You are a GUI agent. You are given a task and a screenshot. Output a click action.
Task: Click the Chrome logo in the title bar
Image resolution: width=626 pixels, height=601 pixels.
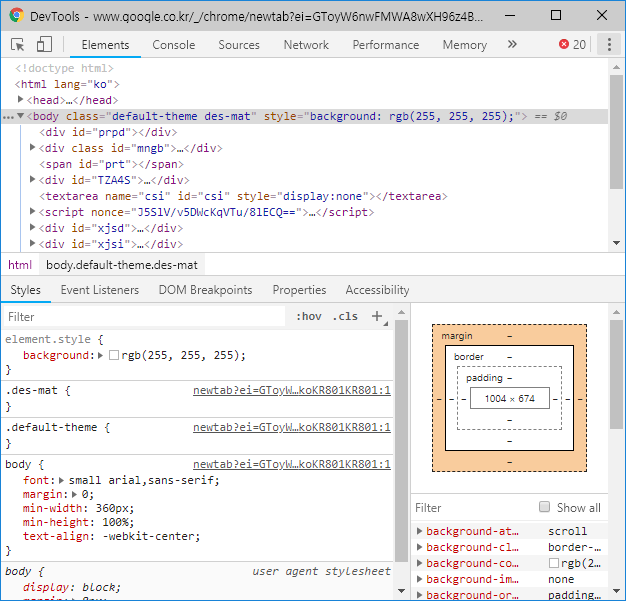tap(16, 16)
